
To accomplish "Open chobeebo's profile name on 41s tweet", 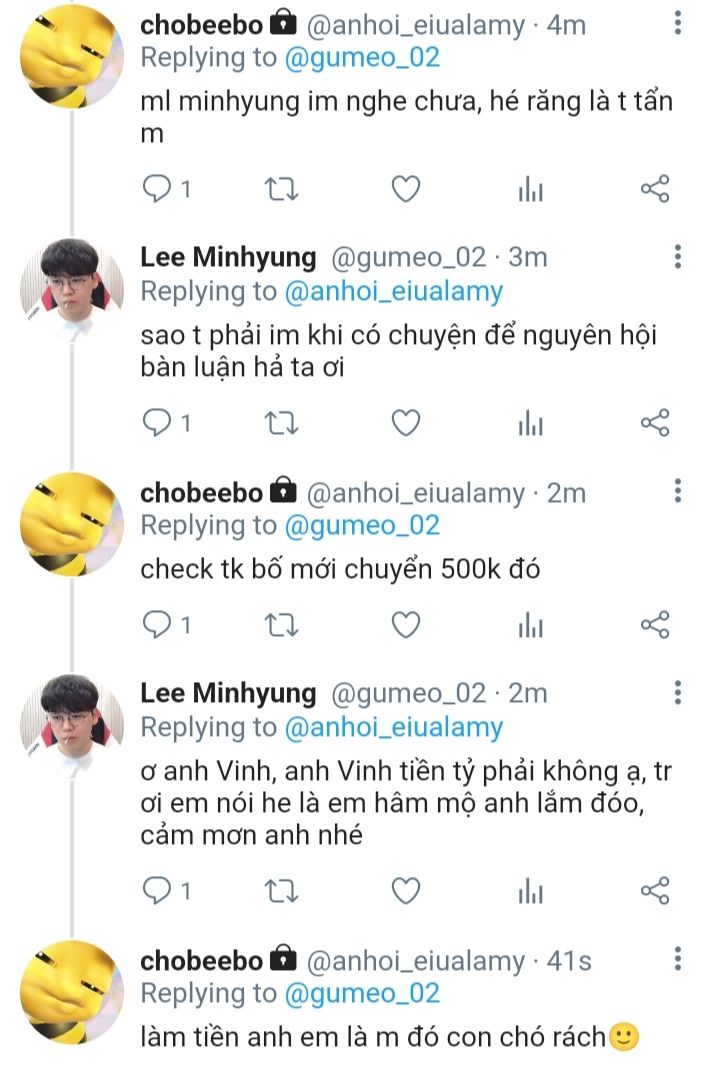I will point(202,961).
